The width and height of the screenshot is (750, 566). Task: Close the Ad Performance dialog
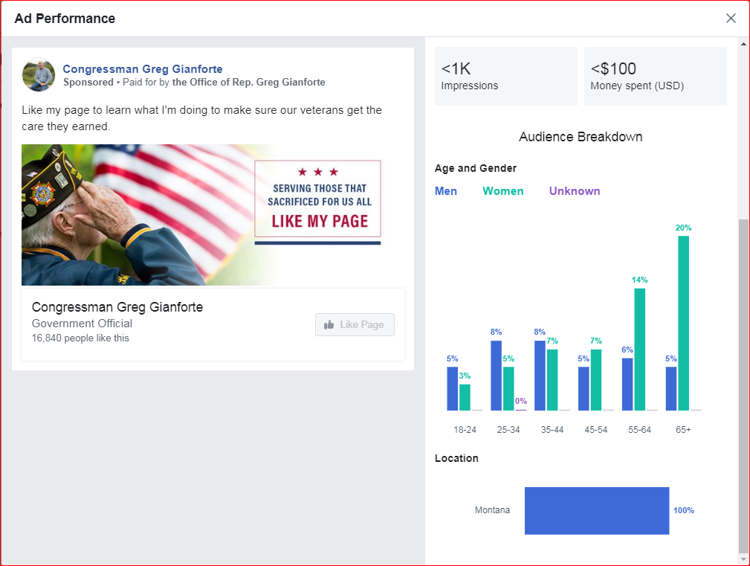(x=730, y=18)
